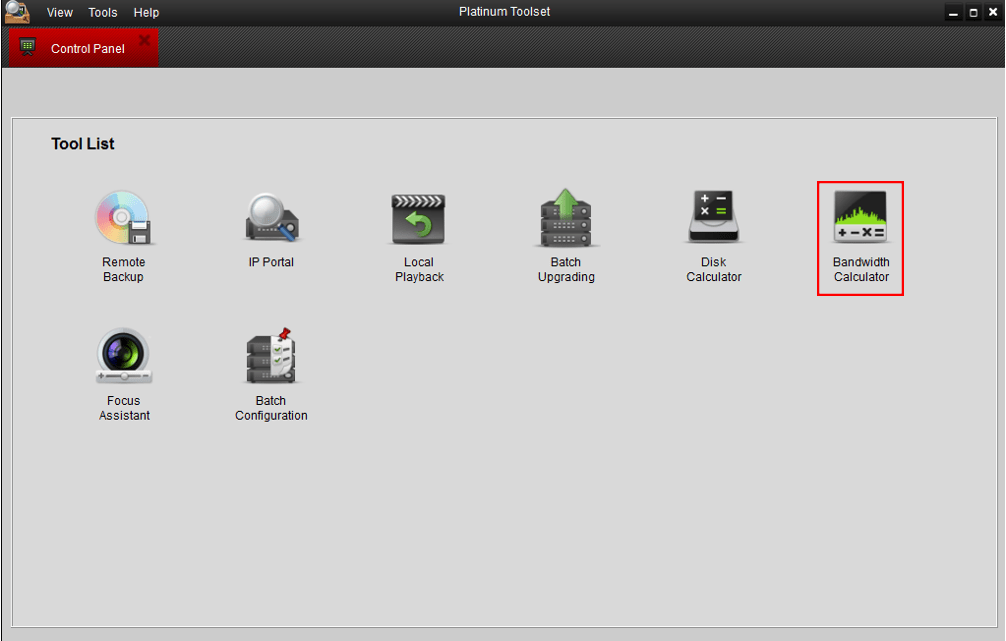Click the Control Panel tab icon
The width and height of the screenshot is (1006, 641).
pos(27,46)
